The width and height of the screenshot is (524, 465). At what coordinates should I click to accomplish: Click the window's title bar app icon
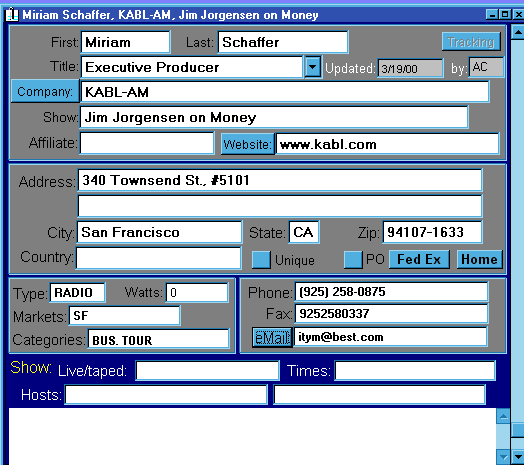click(x=12, y=14)
